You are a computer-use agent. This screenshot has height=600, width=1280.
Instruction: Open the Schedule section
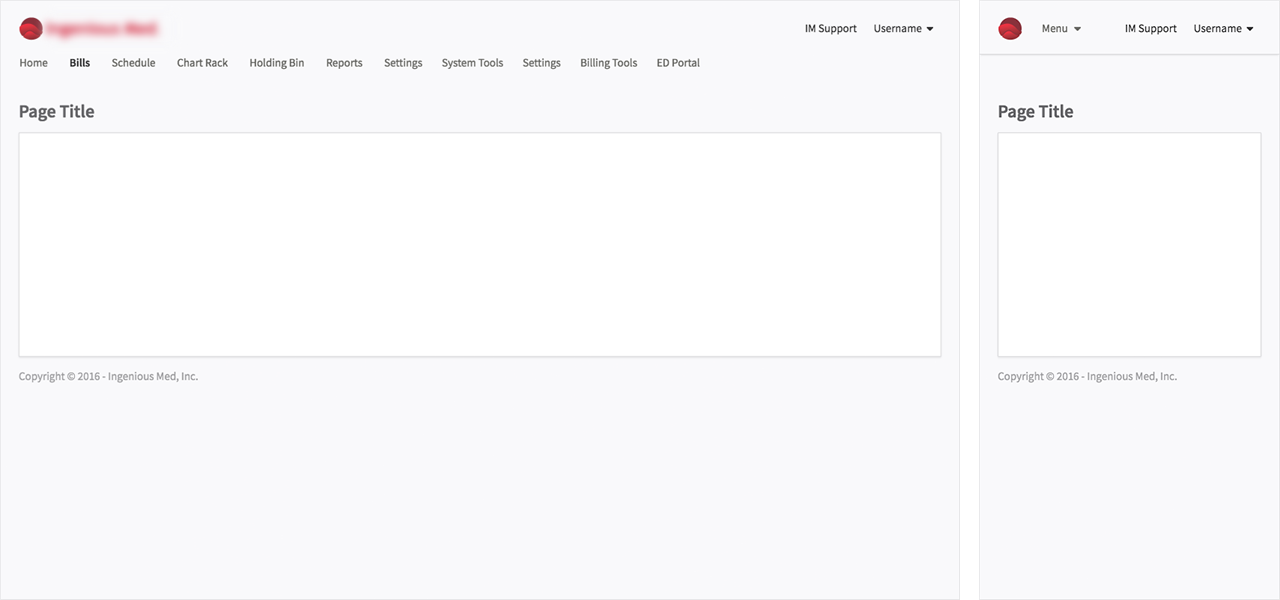(x=133, y=62)
